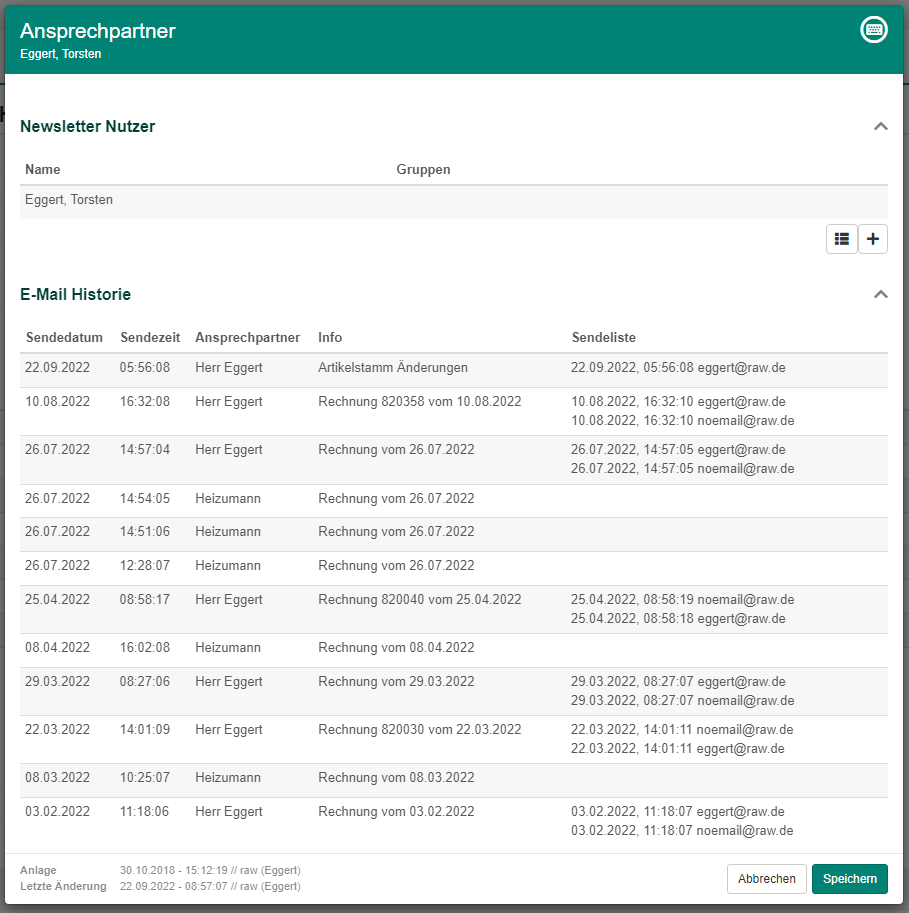Collapse the Newsletter Nutzer section
909x913 pixels.
pos(880,127)
